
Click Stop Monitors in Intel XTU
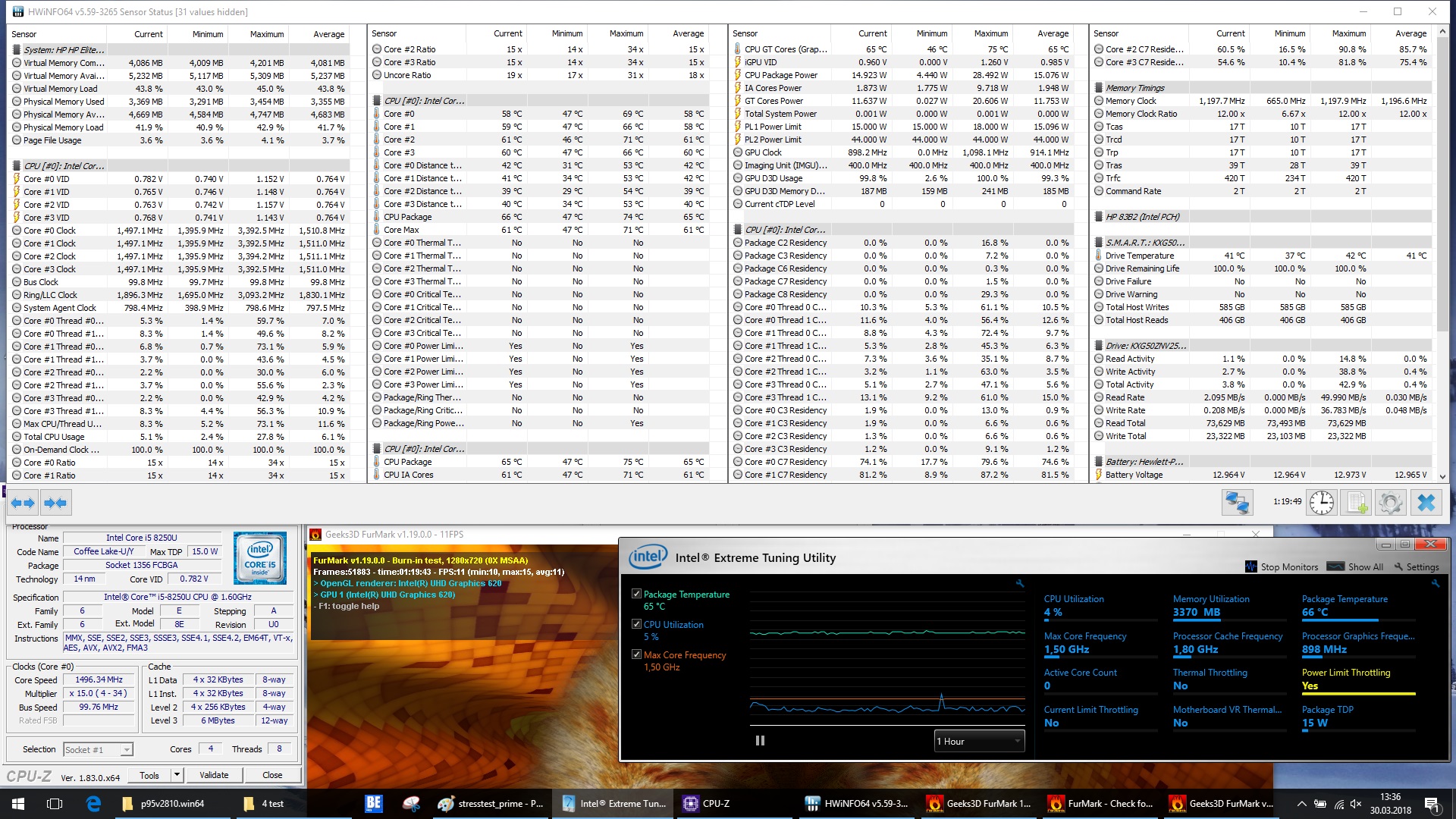(x=1282, y=566)
